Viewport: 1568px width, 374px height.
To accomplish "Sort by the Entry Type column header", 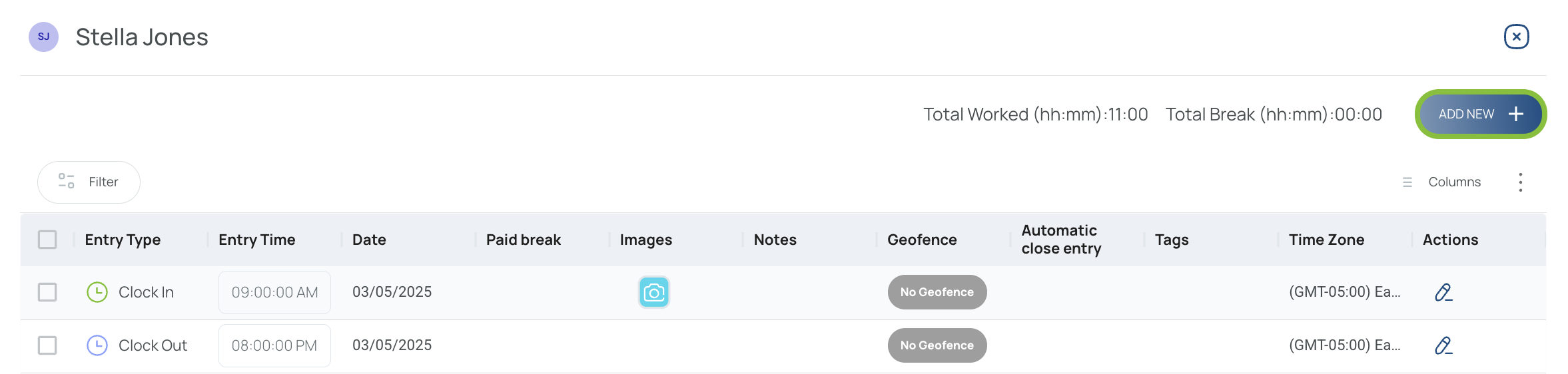I will point(123,240).
